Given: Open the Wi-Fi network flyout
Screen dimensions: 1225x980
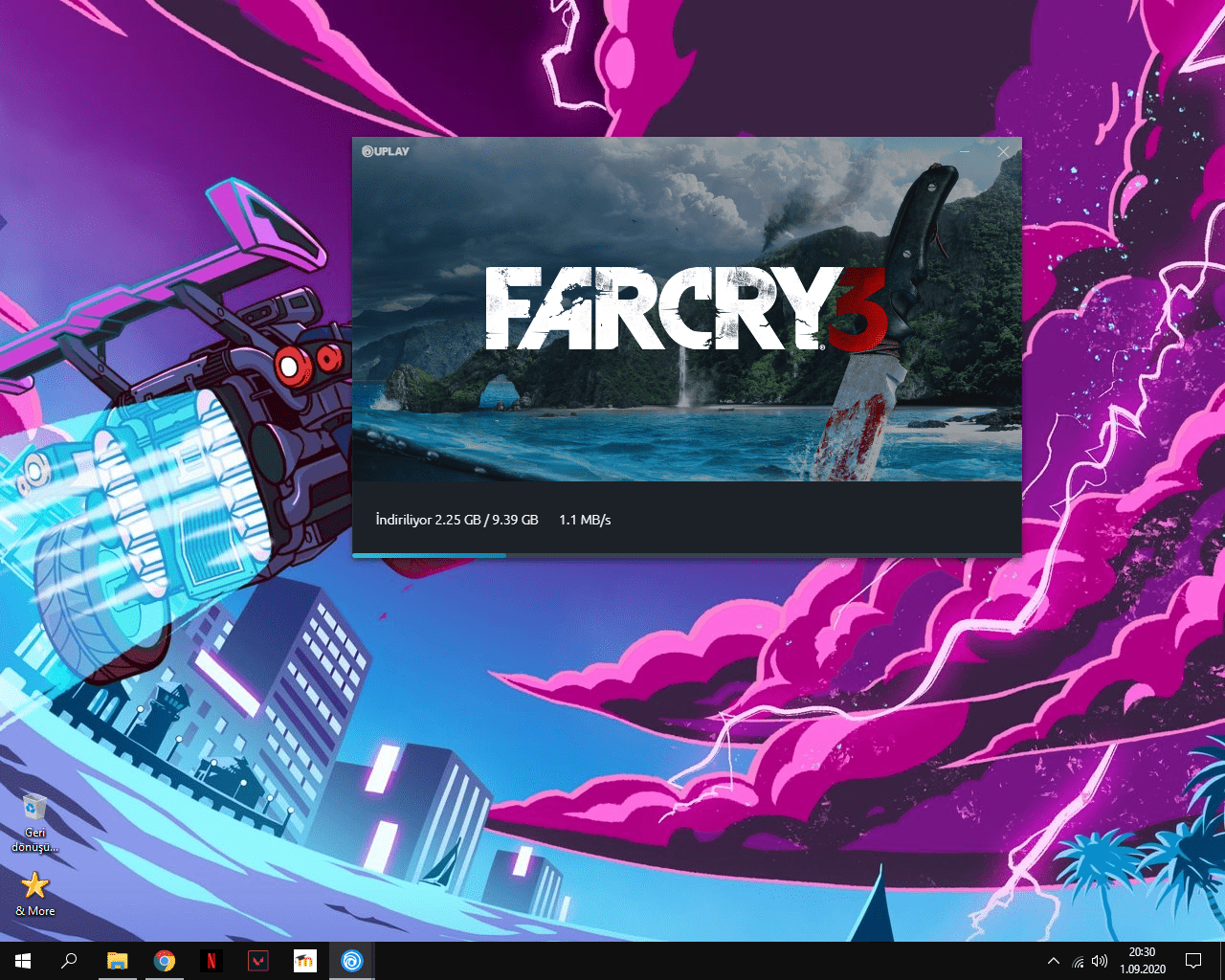Looking at the screenshot, I should [x=1079, y=961].
